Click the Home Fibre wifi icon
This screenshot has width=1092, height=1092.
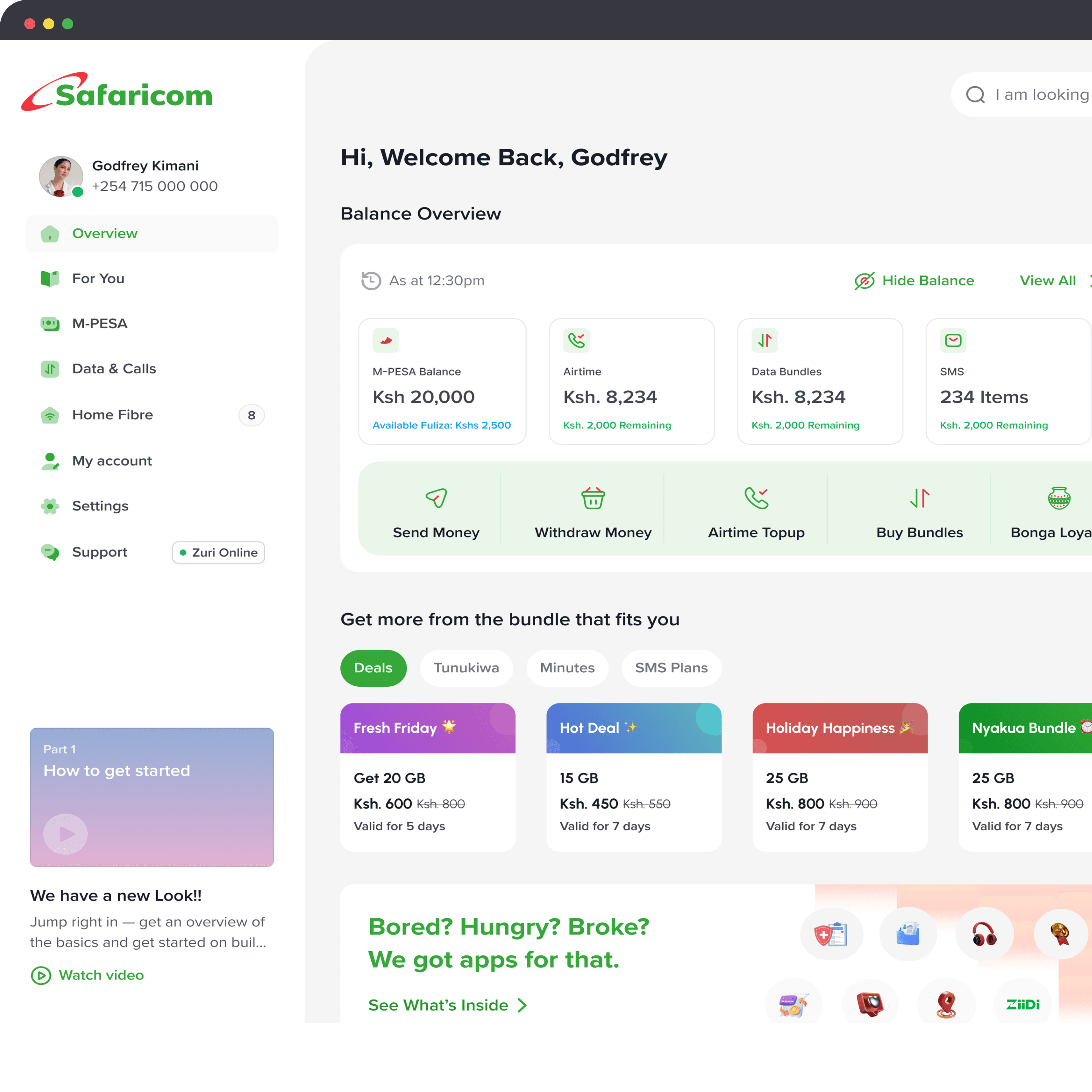pyautogui.click(x=50, y=415)
